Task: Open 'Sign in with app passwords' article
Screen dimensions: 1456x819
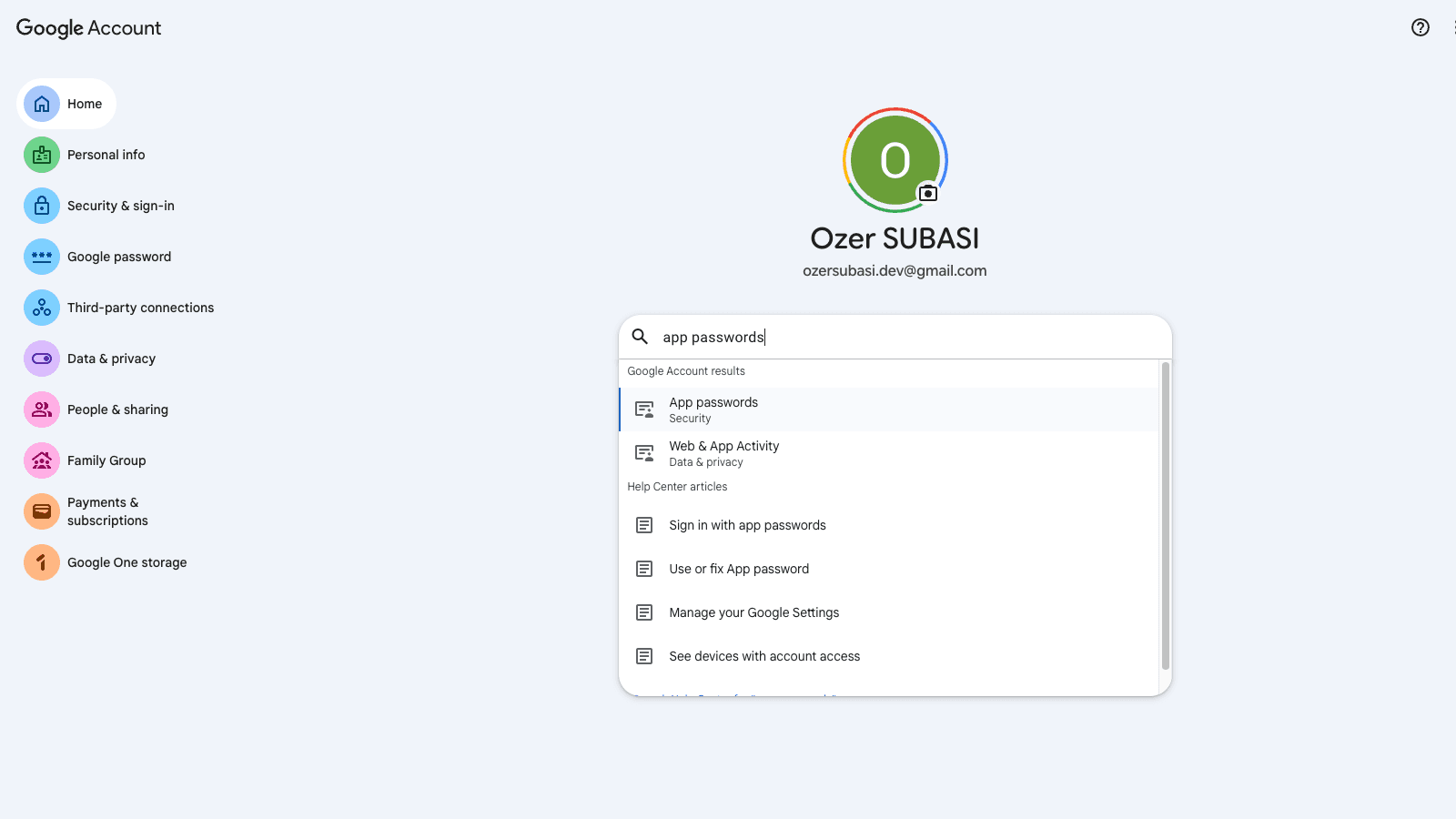Action: coord(747,525)
